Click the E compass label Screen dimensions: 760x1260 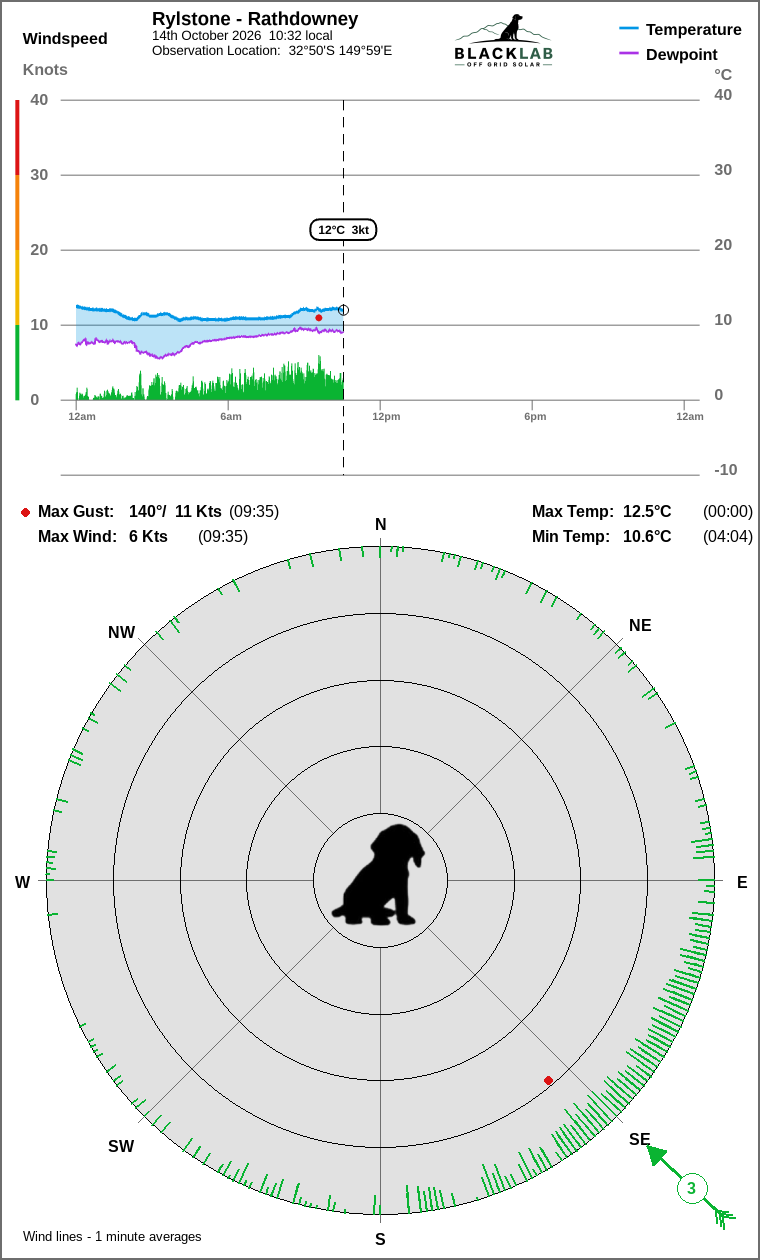click(742, 882)
